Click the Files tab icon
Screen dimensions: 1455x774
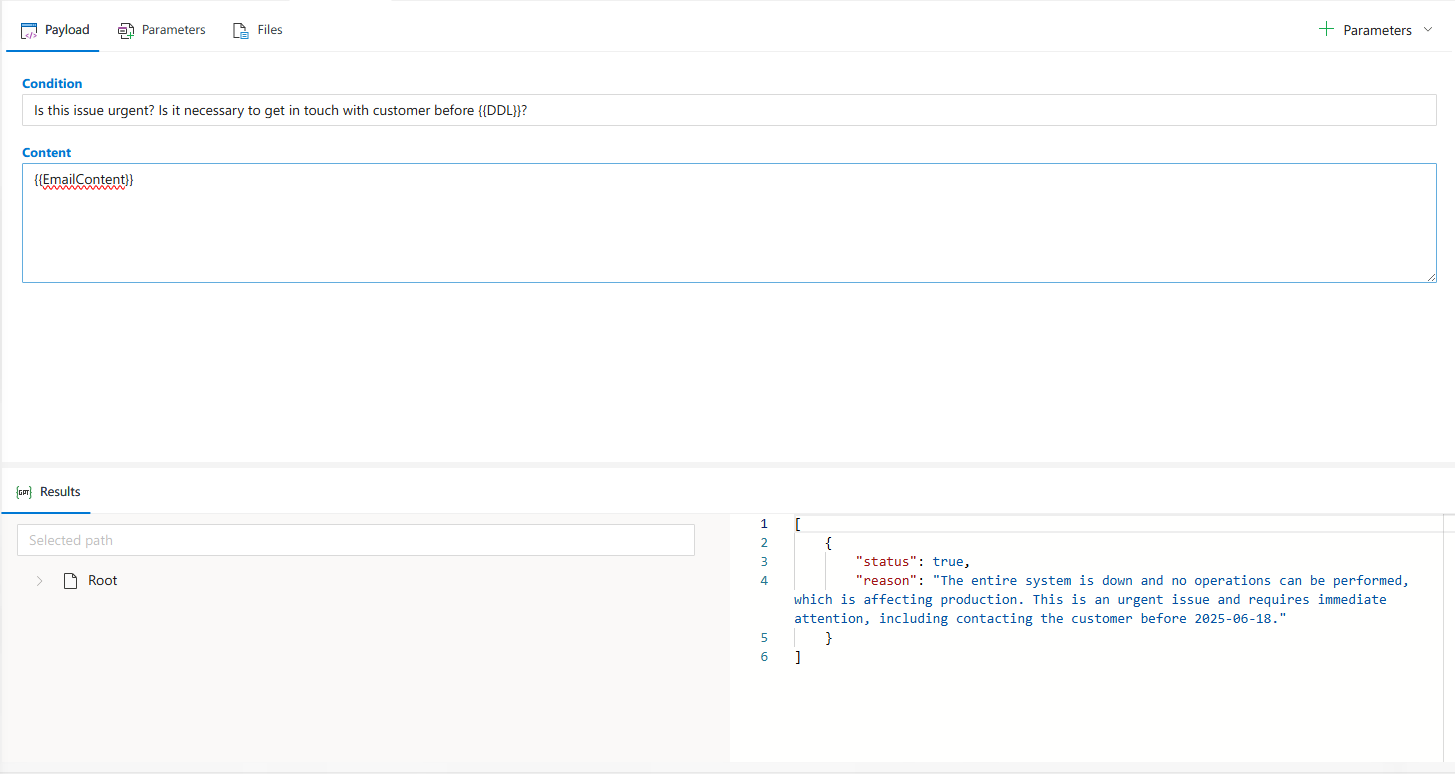tap(241, 30)
